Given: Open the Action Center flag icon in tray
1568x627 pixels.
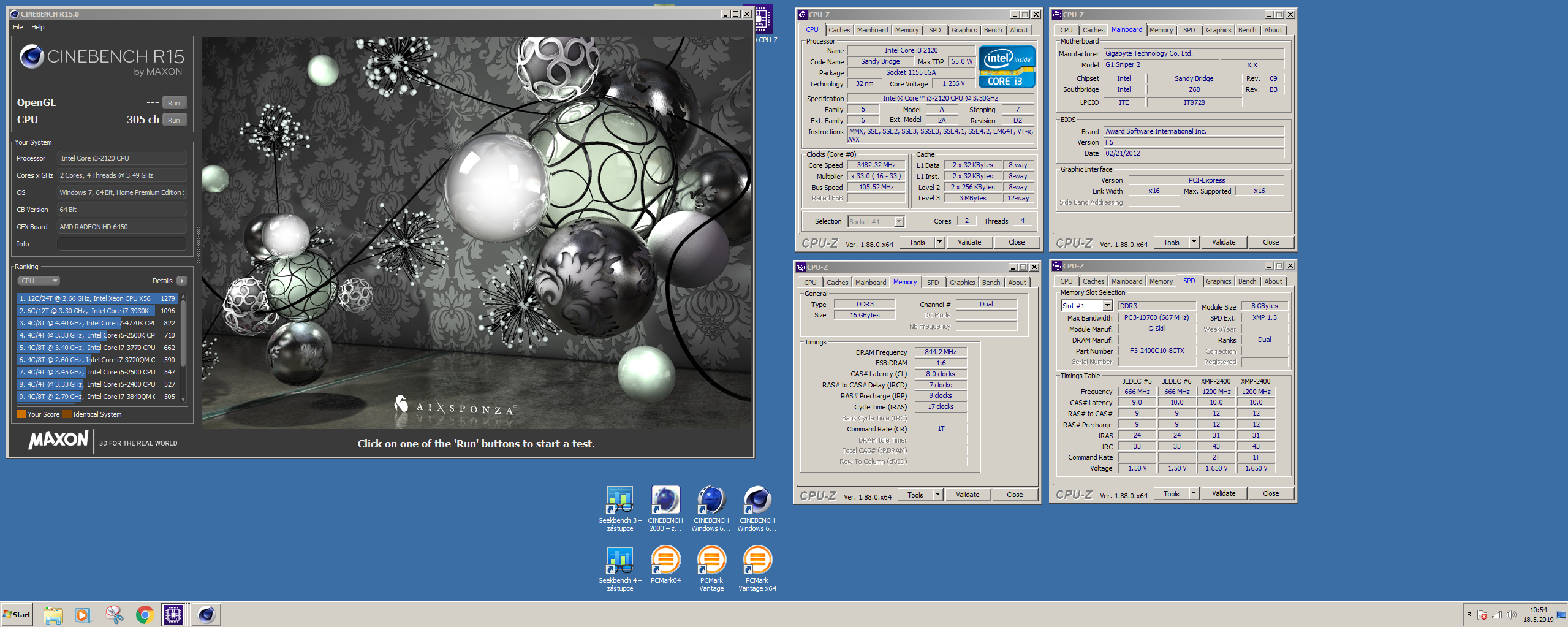Looking at the screenshot, I should (1482, 615).
